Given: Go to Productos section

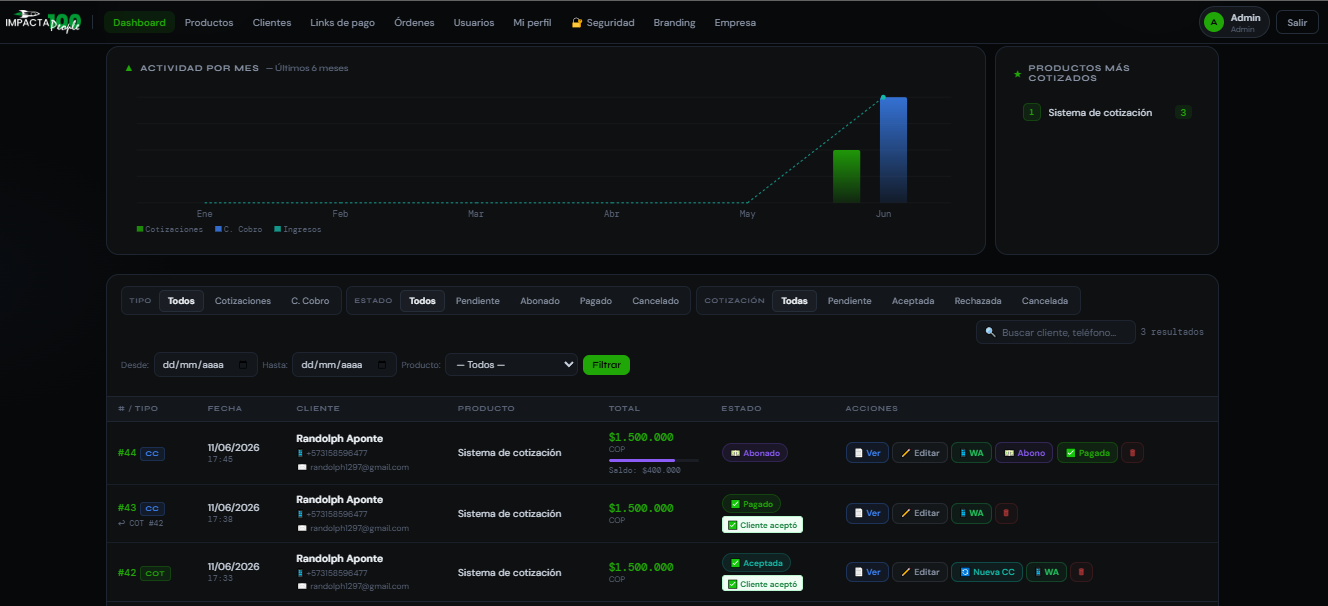Looking at the screenshot, I should coord(209,22).
